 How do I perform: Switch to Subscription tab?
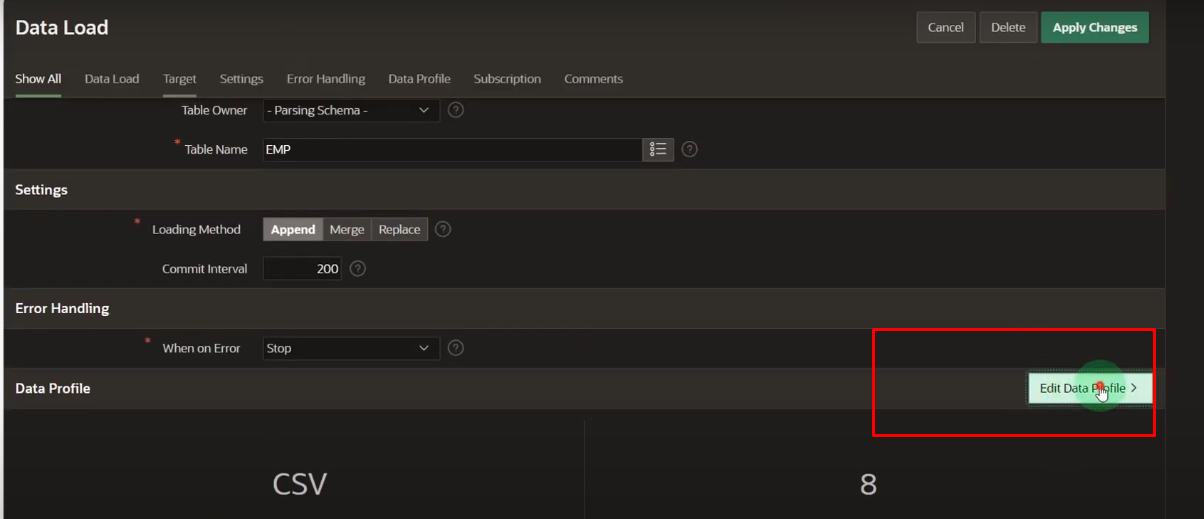pyautogui.click(x=507, y=79)
